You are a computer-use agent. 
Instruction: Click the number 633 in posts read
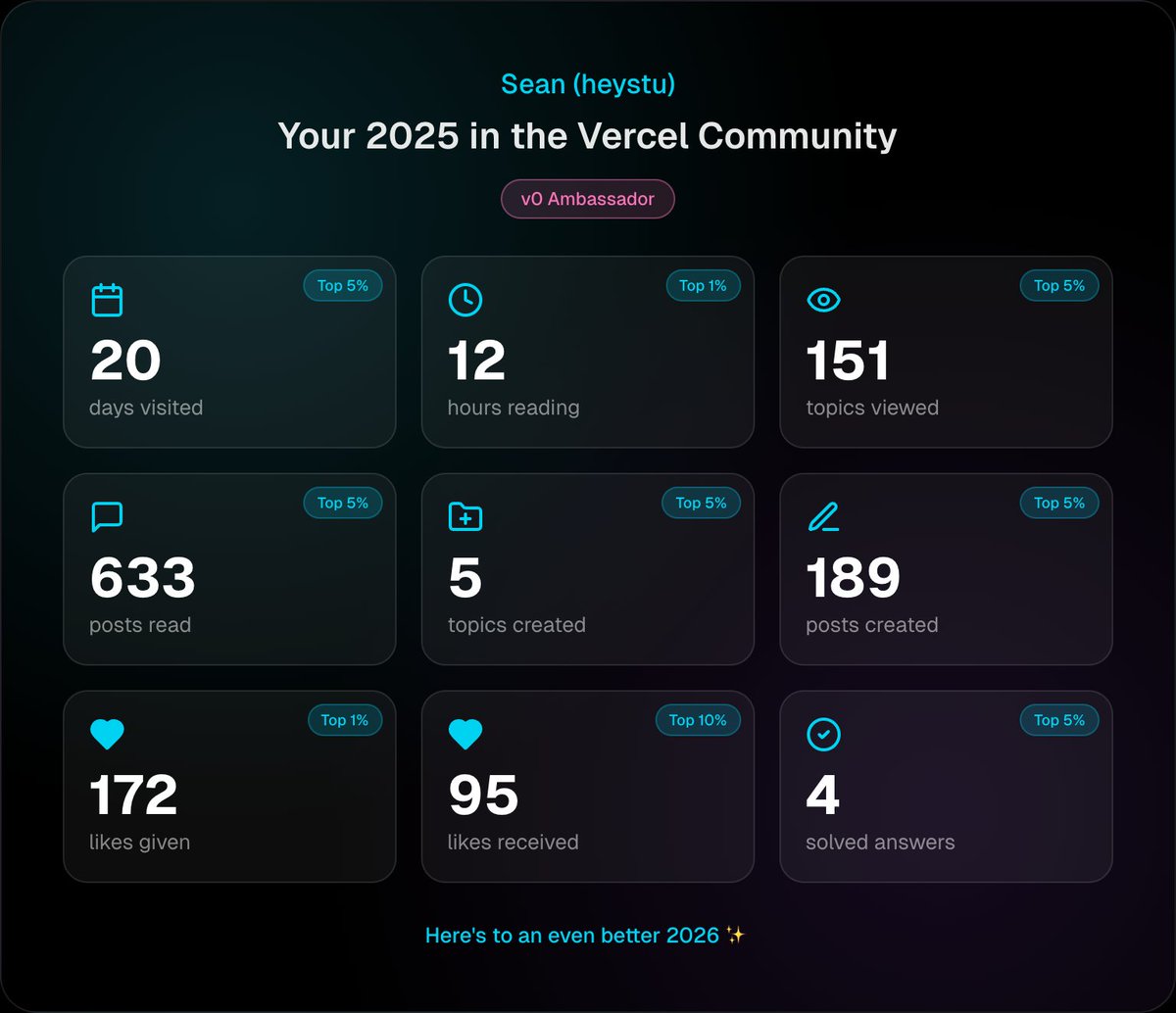[143, 577]
